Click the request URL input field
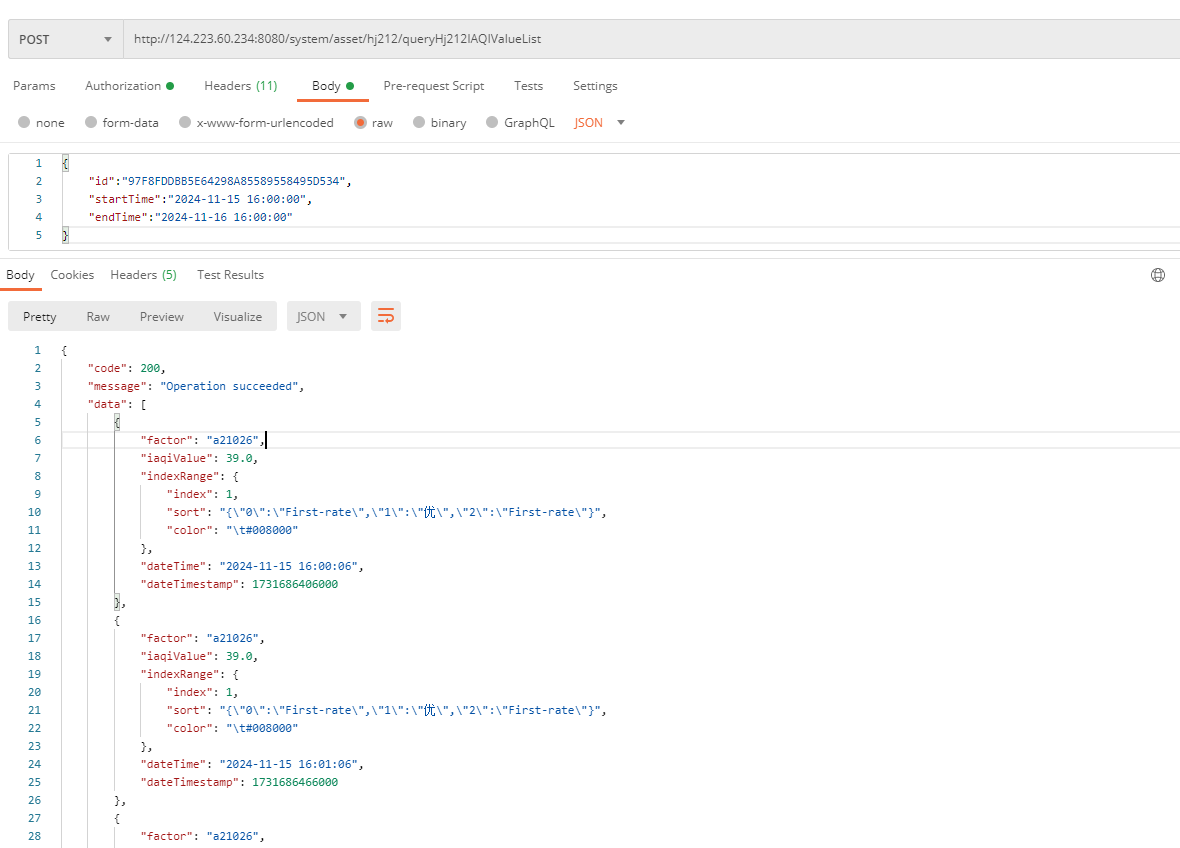 point(650,40)
